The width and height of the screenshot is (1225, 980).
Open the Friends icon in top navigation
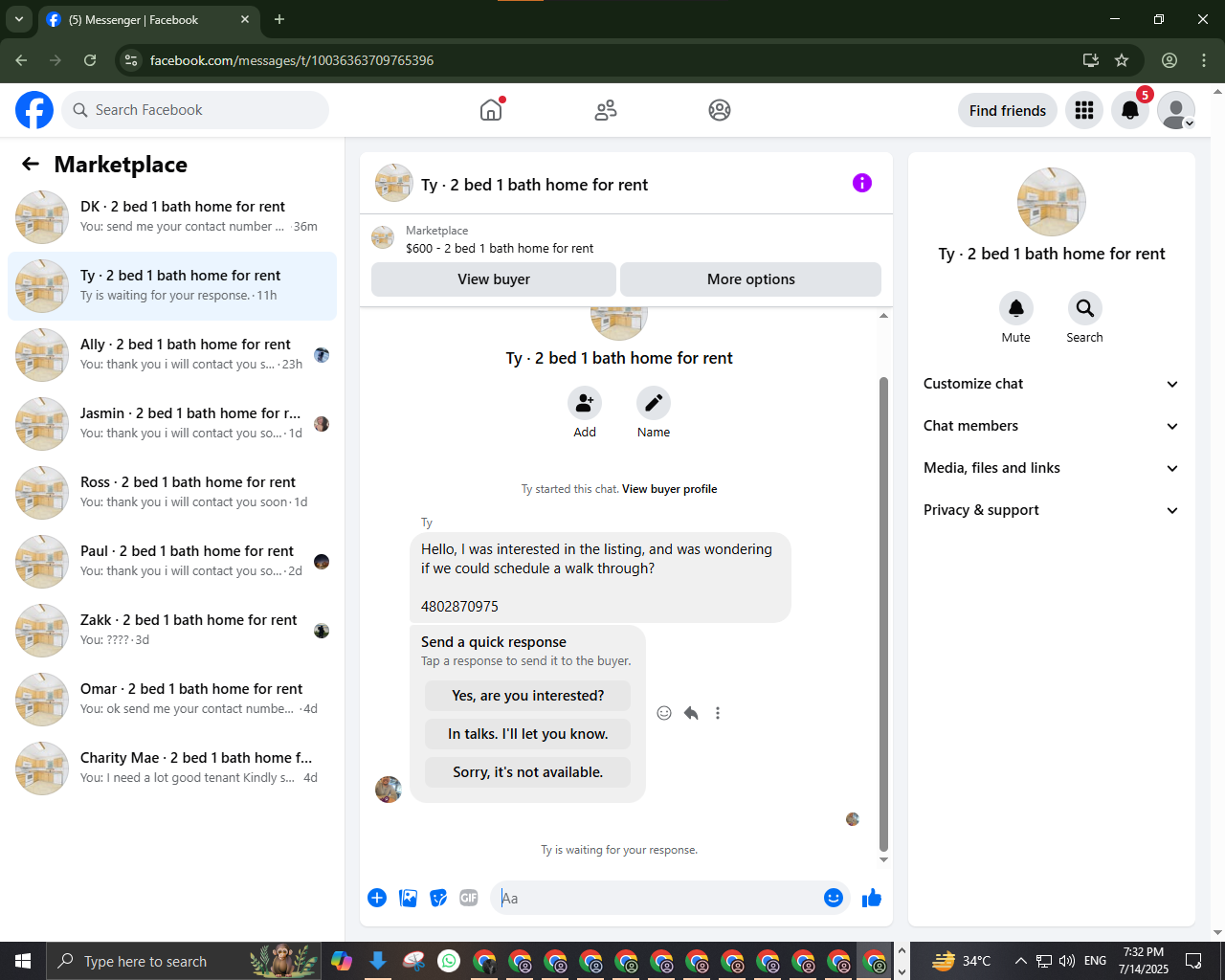pyautogui.click(x=606, y=110)
